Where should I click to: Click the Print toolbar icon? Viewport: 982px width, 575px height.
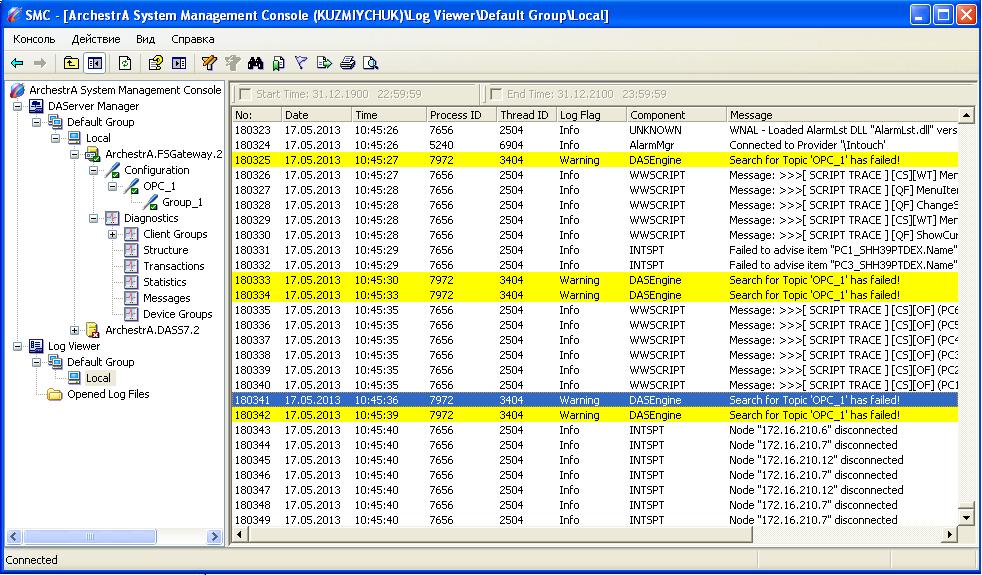pyautogui.click(x=347, y=63)
